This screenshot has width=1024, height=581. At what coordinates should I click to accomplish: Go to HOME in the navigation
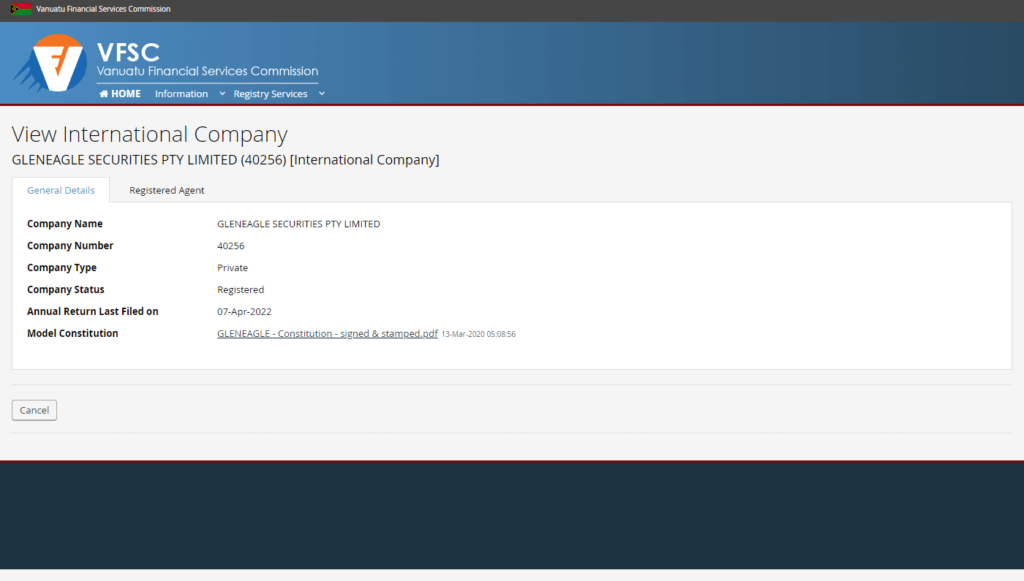point(120,93)
